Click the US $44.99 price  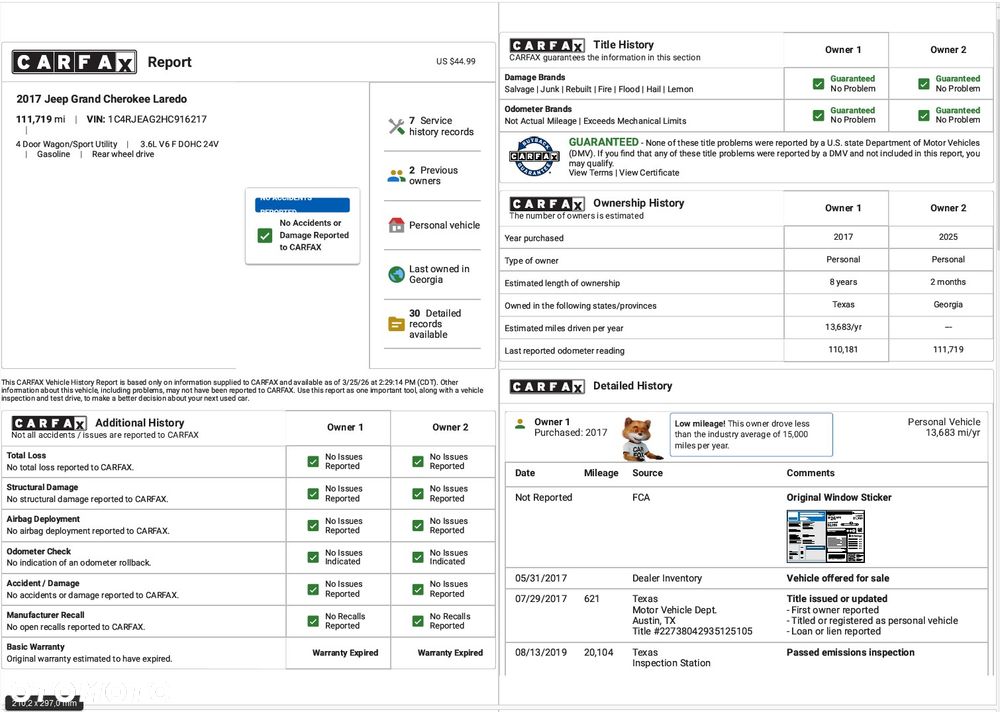(455, 61)
